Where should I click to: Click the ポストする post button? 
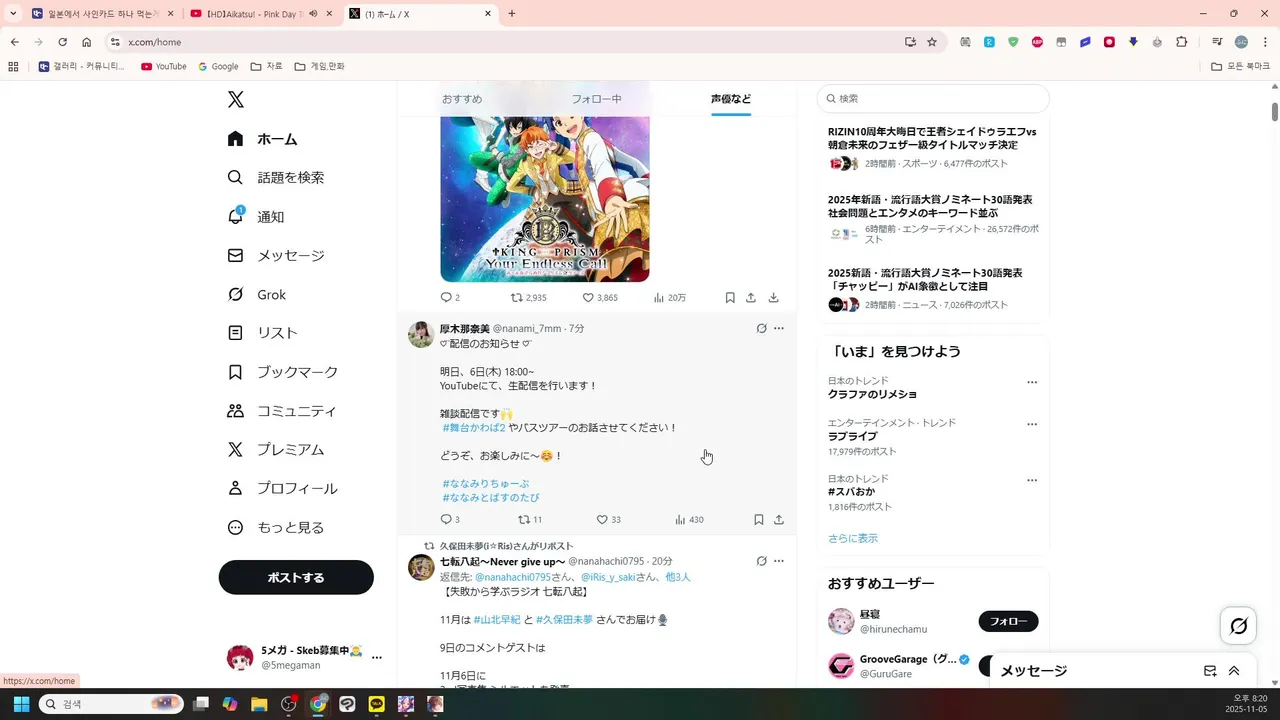(296, 577)
